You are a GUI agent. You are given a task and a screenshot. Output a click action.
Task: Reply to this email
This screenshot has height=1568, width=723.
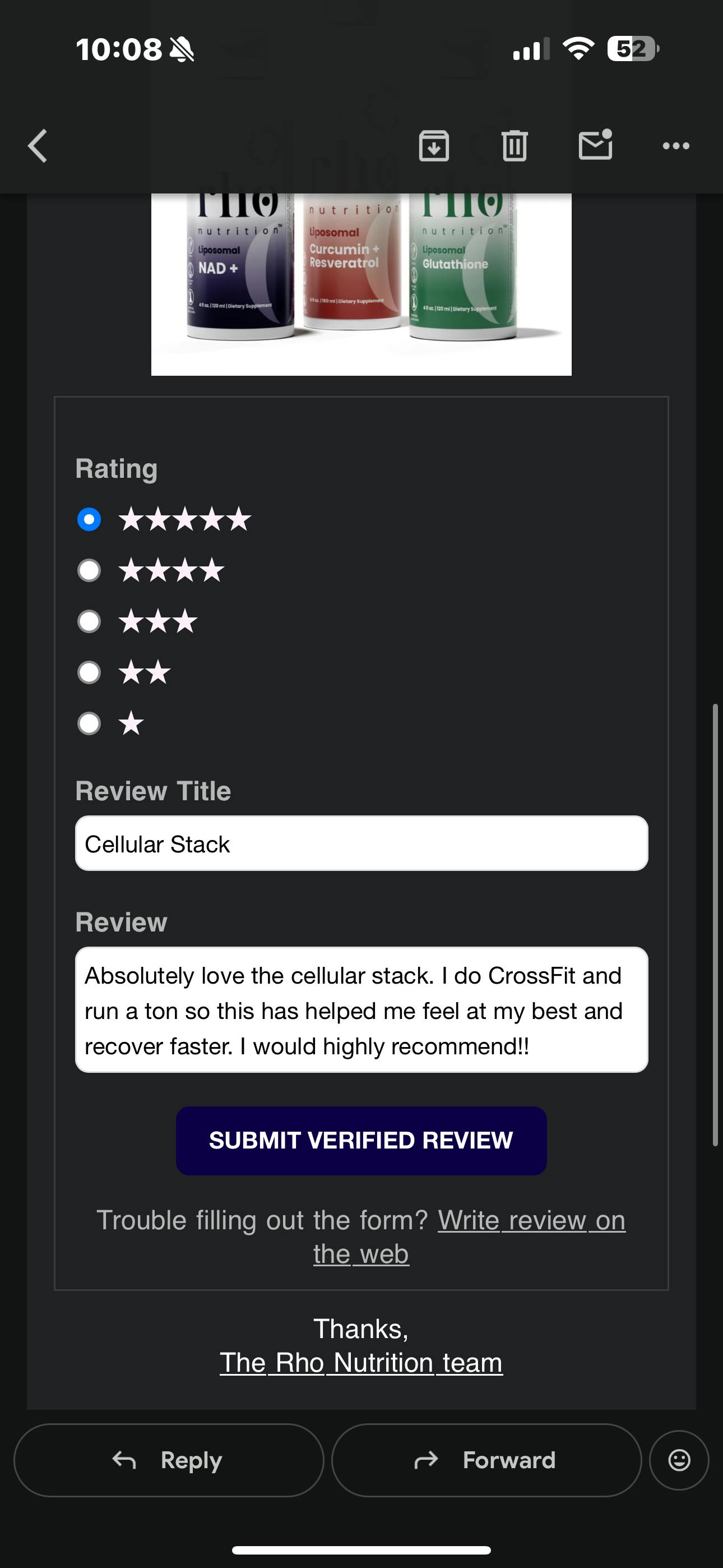pyautogui.click(x=169, y=1460)
